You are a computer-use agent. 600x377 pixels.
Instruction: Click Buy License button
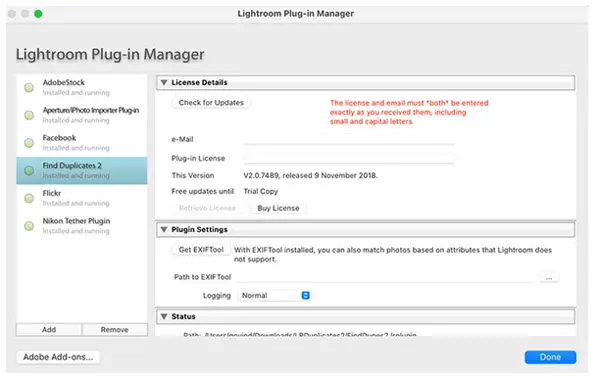[x=278, y=208]
